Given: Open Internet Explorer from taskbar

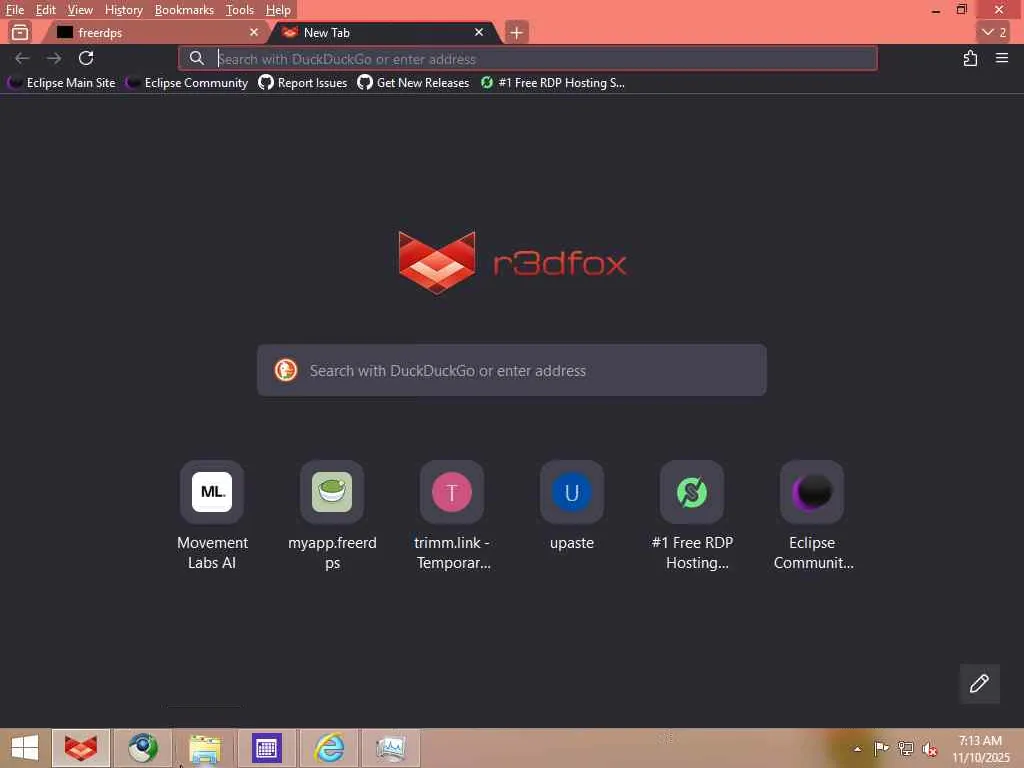Looking at the screenshot, I should pyautogui.click(x=329, y=748).
